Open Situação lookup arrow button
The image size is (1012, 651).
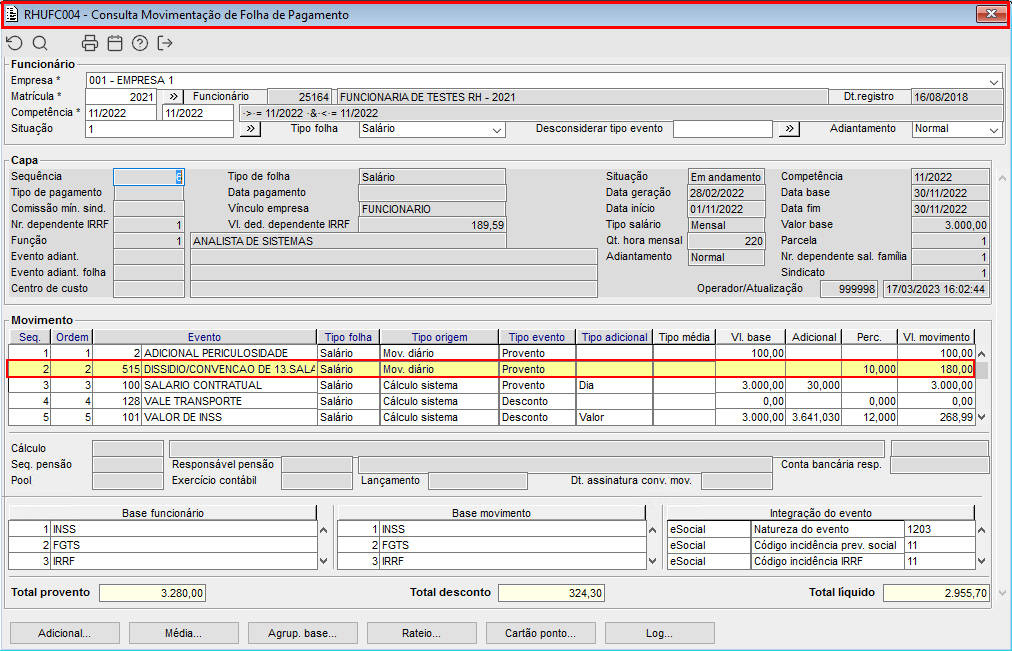[x=250, y=129]
